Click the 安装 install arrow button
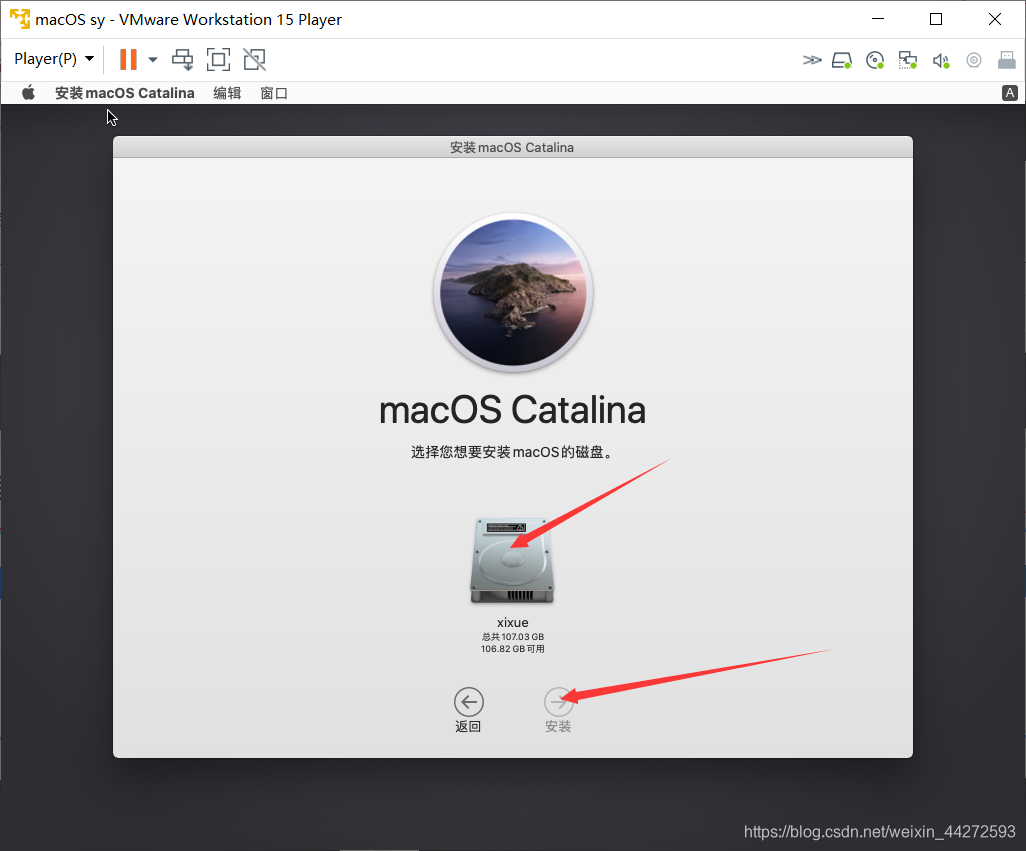The height and width of the screenshot is (851, 1026). point(558,702)
